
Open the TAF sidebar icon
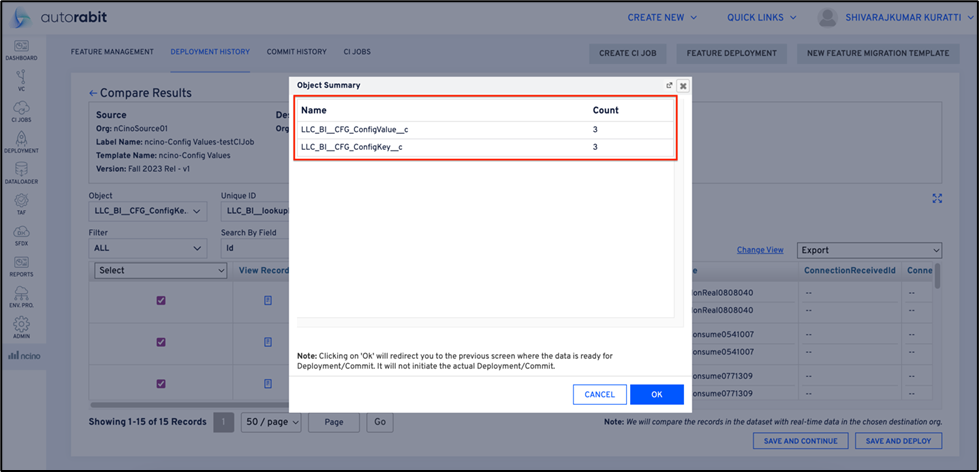(21, 204)
